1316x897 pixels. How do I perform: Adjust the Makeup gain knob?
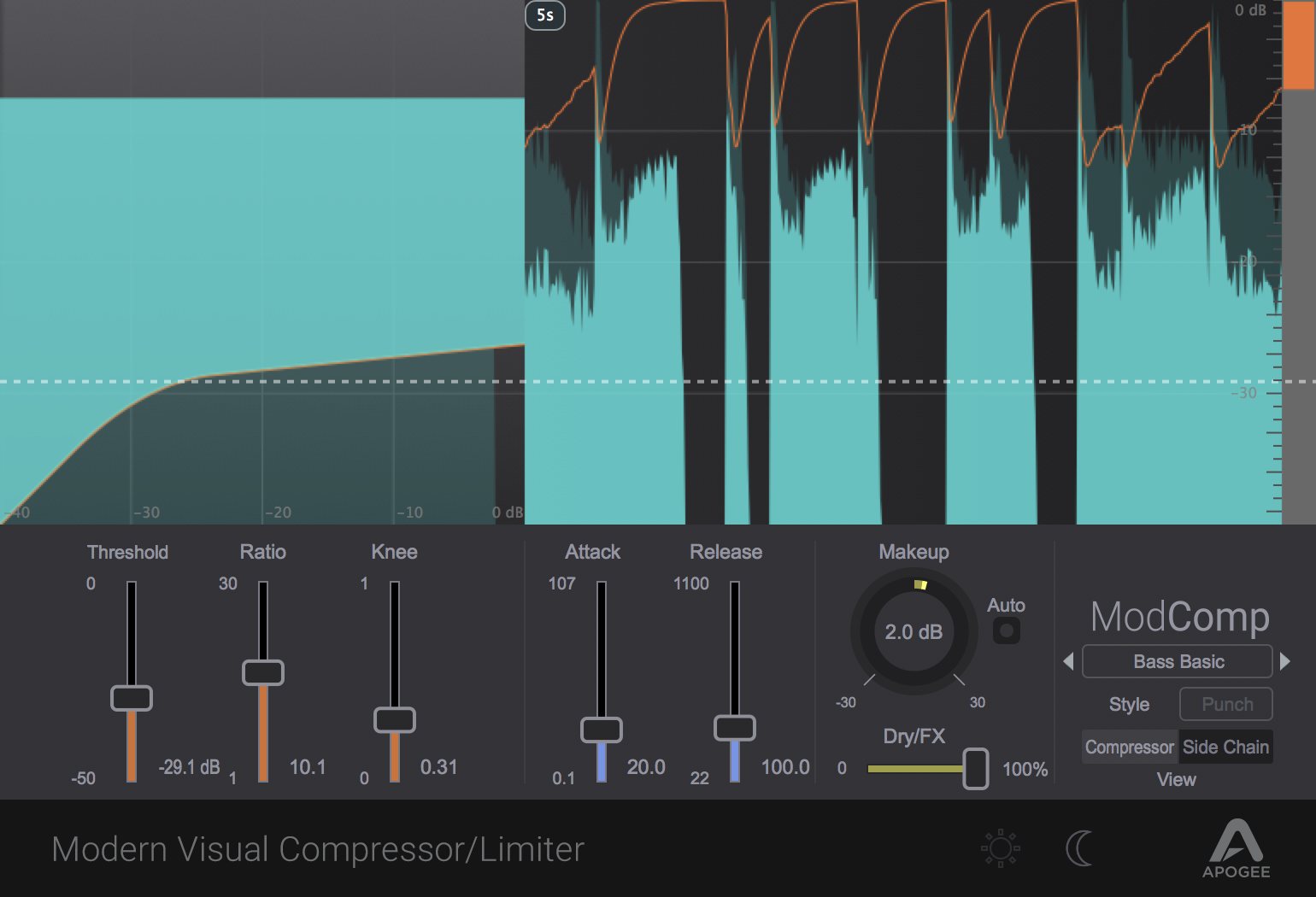tap(913, 632)
